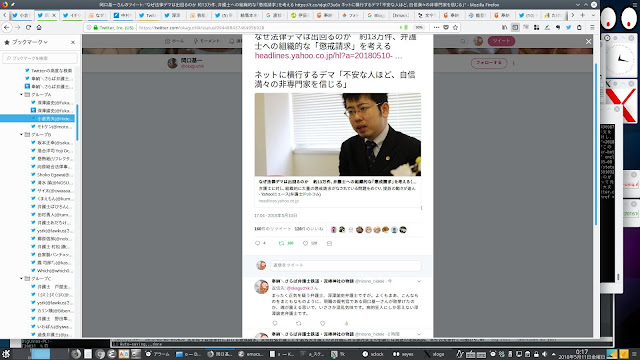Like the tweet with heart icon
640x360 pixels.
coord(305,243)
